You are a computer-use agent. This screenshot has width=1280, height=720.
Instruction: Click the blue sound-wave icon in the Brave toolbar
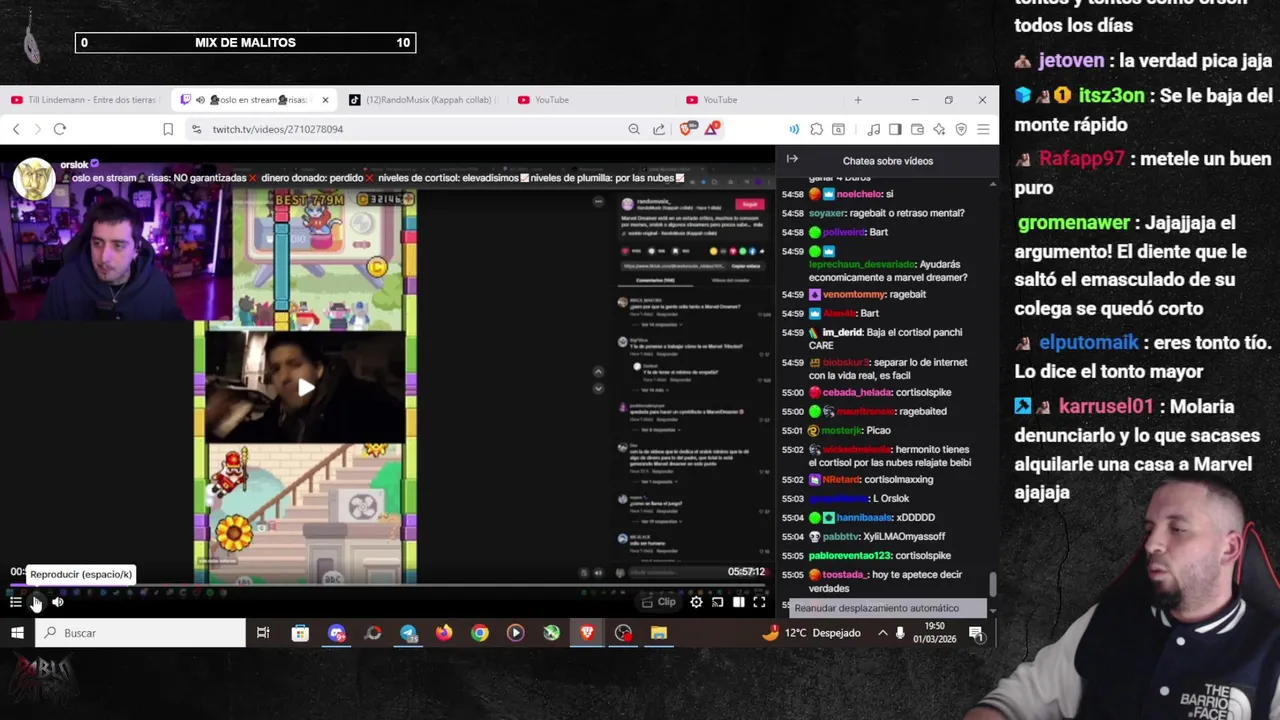(x=794, y=129)
